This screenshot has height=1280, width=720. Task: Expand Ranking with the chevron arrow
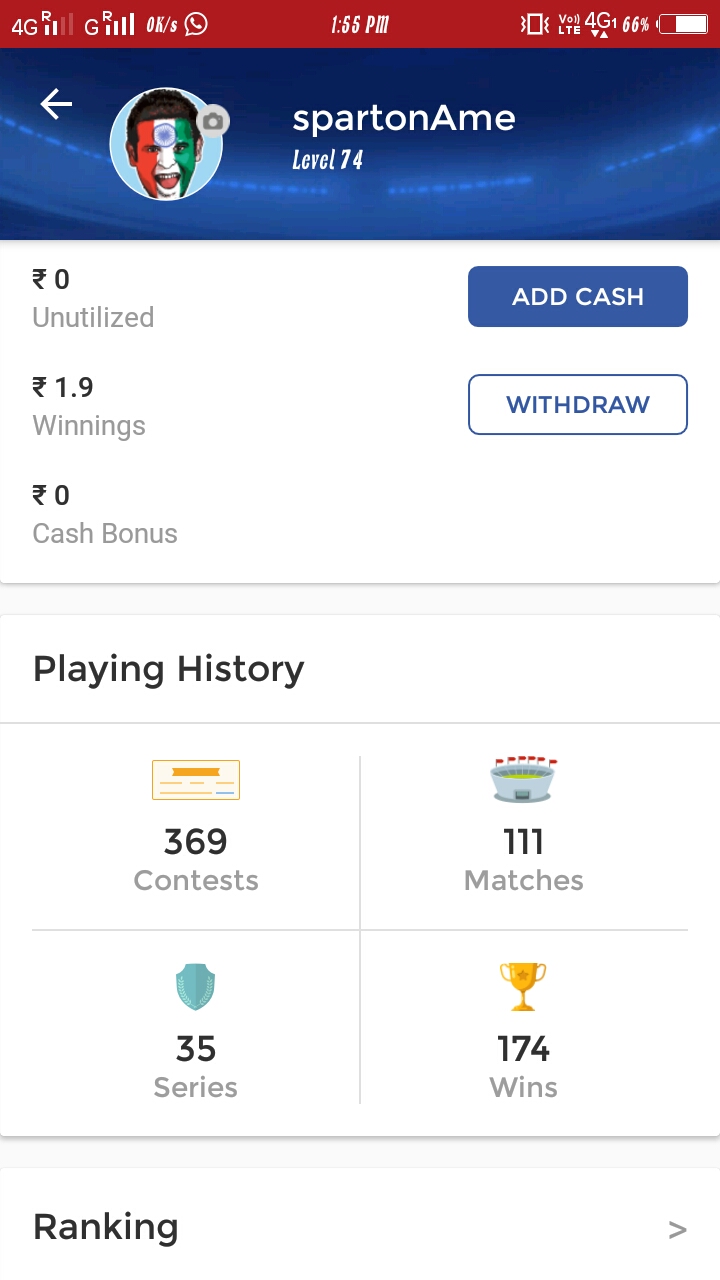click(x=677, y=1229)
